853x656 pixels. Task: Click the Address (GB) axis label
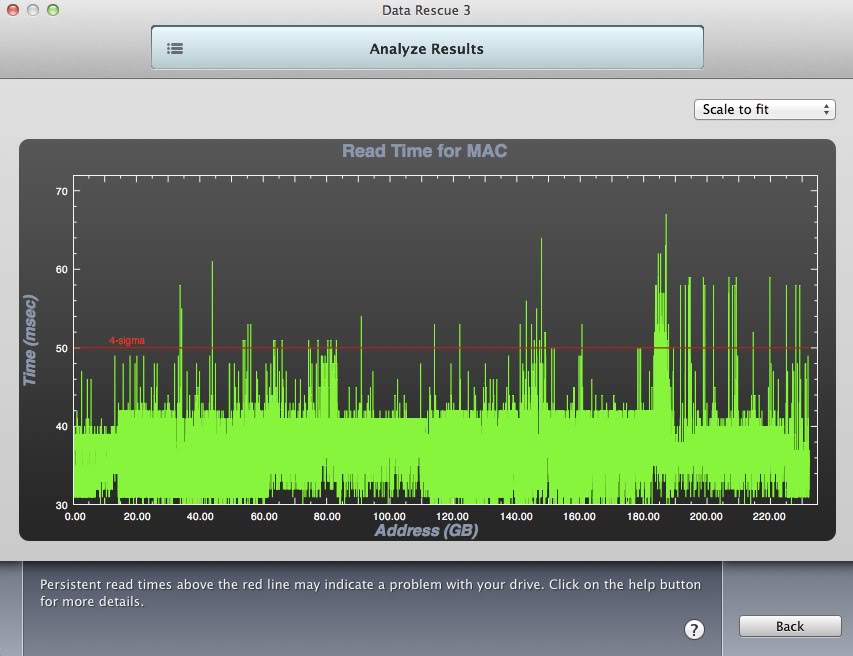point(426,530)
